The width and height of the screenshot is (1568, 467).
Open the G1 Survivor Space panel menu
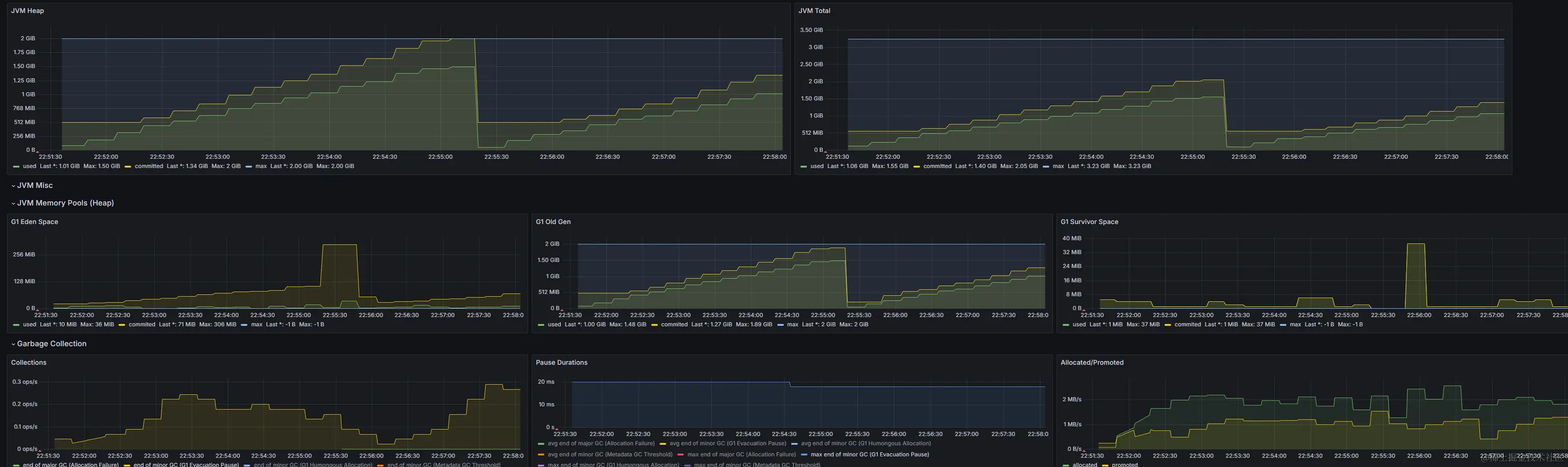pyautogui.click(x=1089, y=222)
